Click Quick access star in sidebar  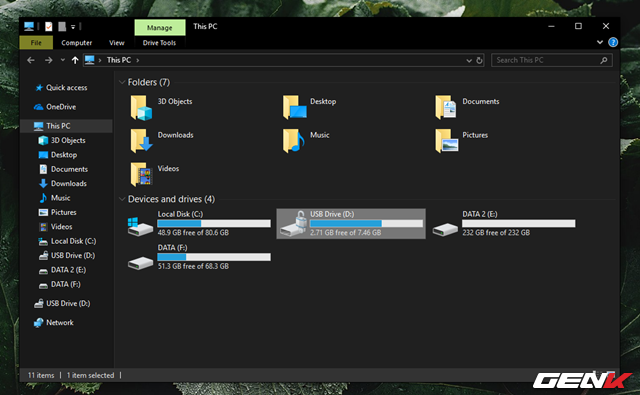(x=39, y=88)
